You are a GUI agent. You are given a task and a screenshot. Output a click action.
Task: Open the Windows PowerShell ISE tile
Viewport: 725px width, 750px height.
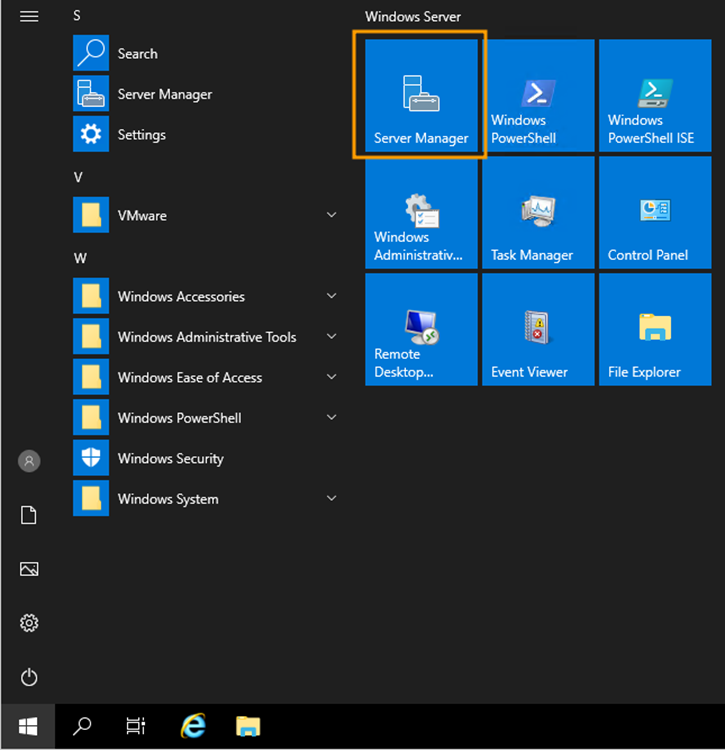[x=655, y=96]
